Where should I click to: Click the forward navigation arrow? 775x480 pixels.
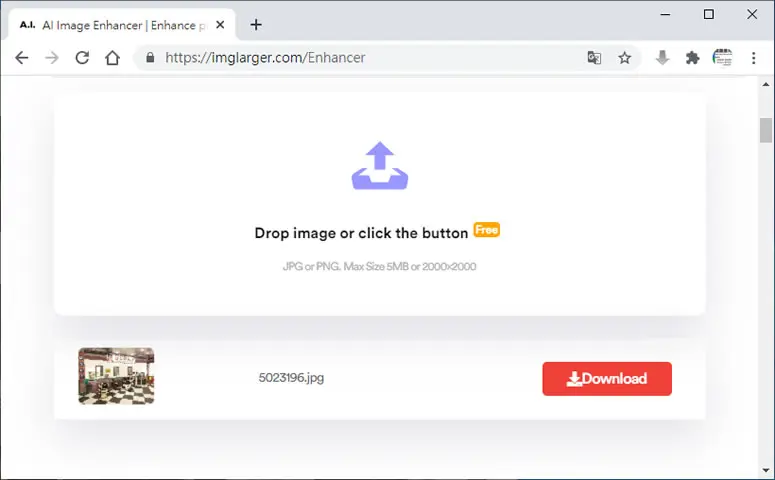[52, 58]
